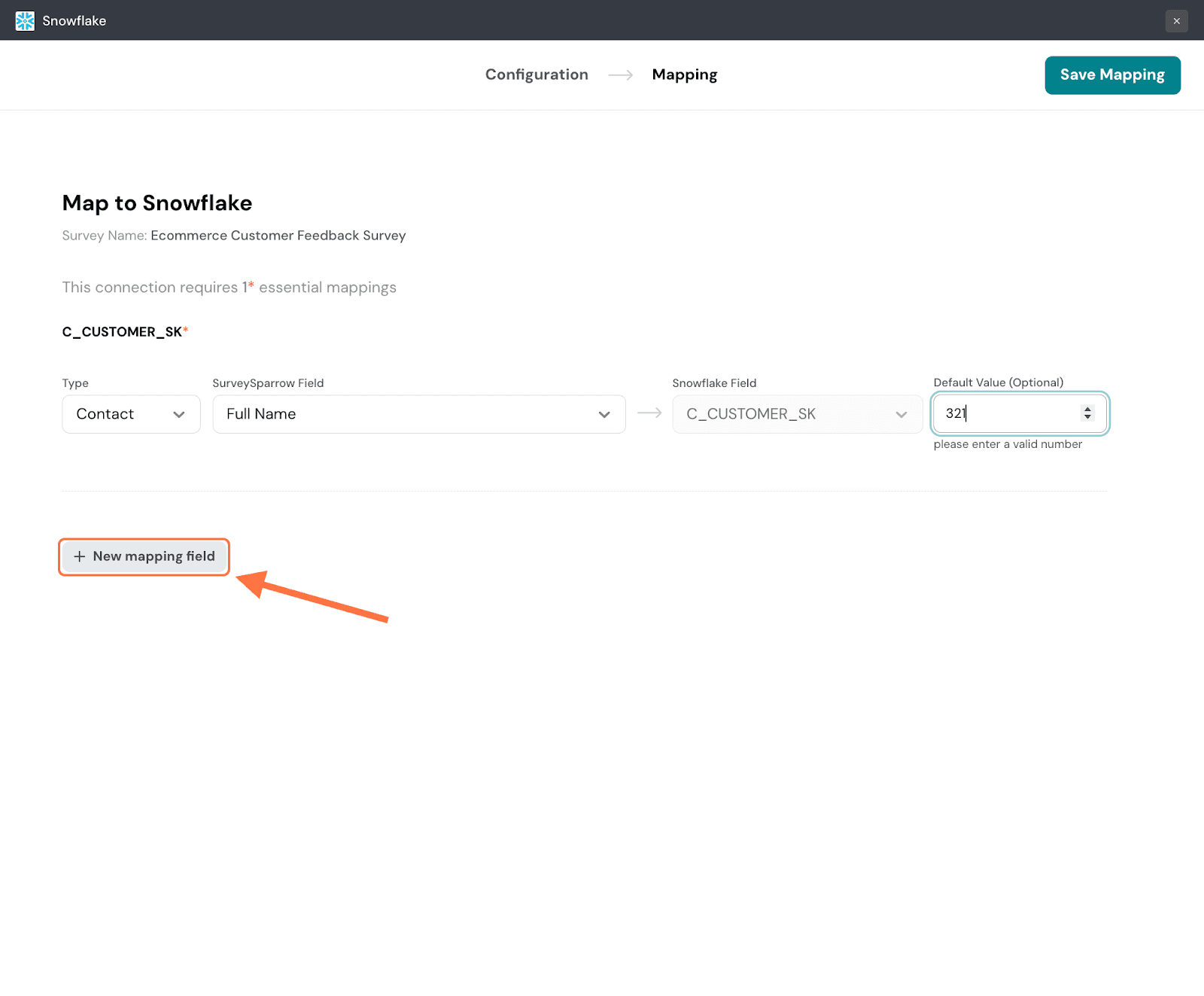This screenshot has width=1204, height=996.
Task: Click the Map to Snowflake heading
Action: coord(157,203)
